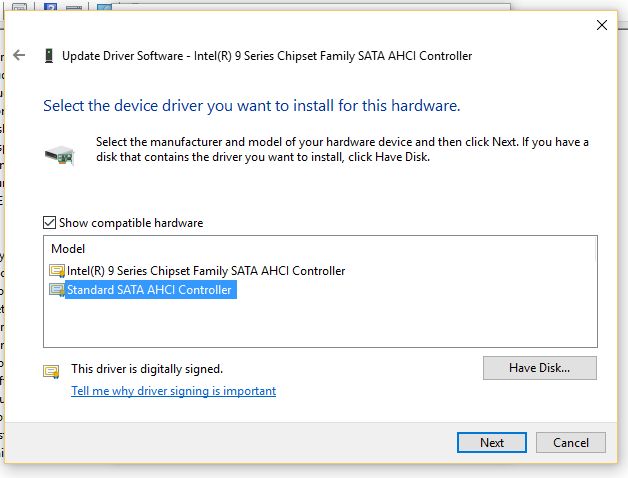Click the Update Driver Software title text
This screenshot has height=478, width=628.
pos(267,56)
